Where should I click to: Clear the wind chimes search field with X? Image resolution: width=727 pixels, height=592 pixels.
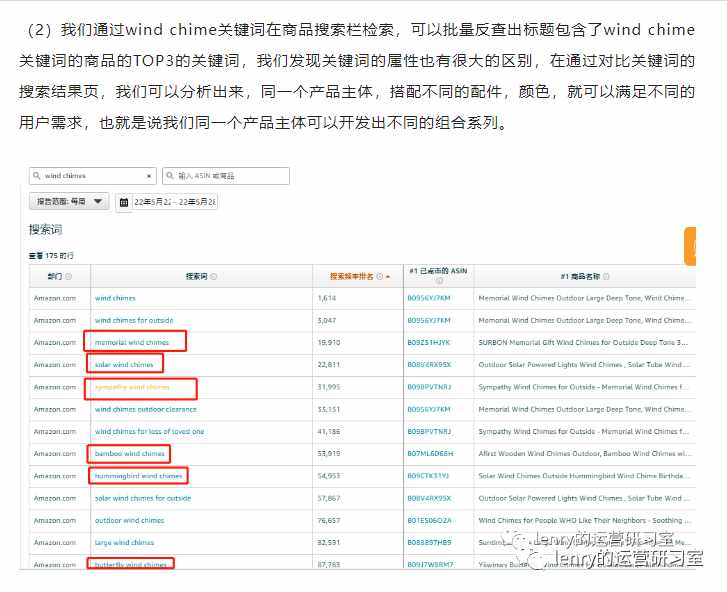click(x=148, y=176)
